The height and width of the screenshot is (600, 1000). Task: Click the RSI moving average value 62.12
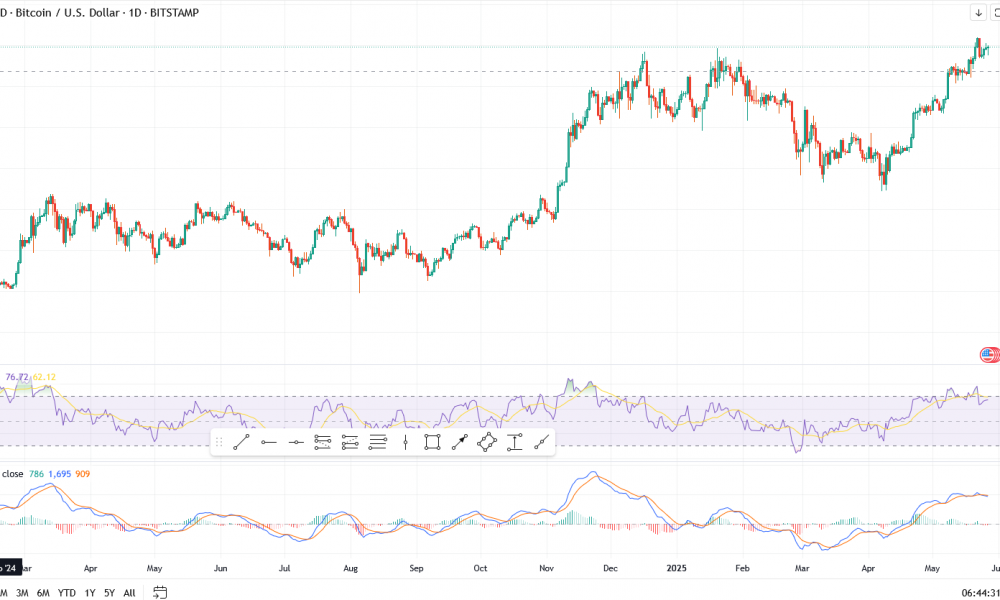(44, 377)
